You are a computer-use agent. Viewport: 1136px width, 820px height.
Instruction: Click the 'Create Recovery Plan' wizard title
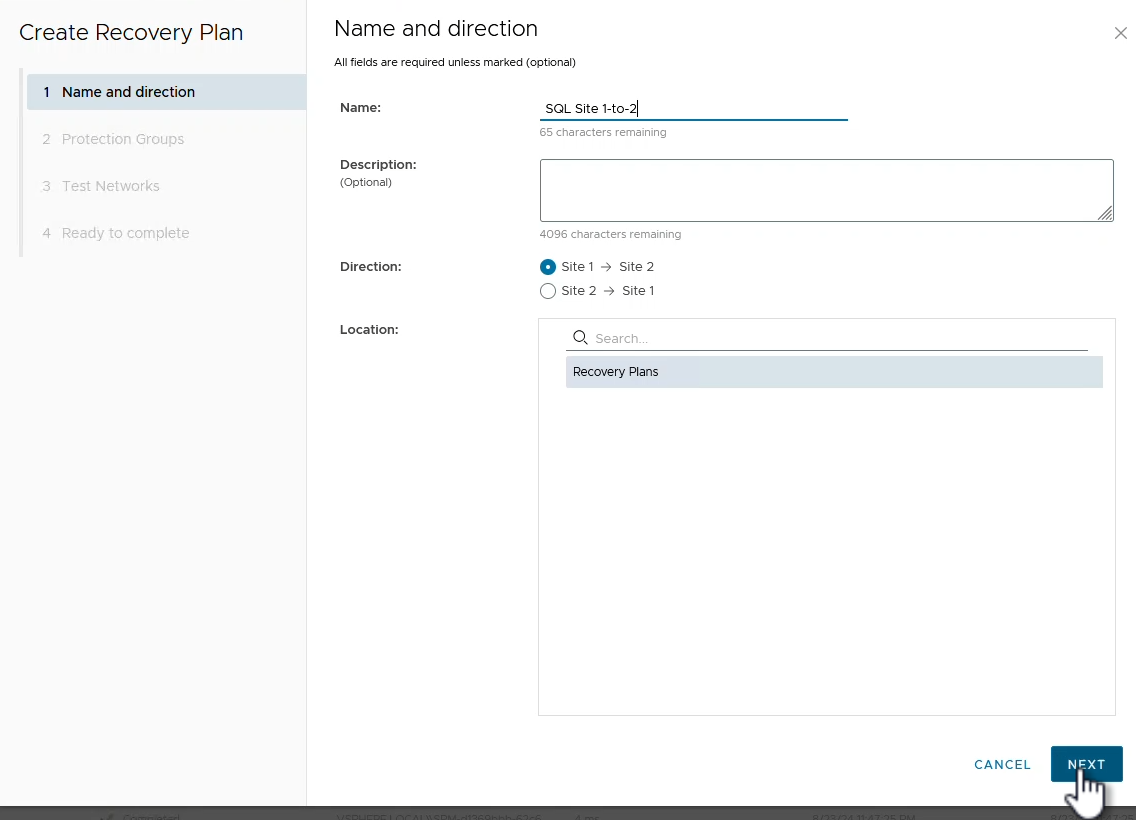click(131, 32)
